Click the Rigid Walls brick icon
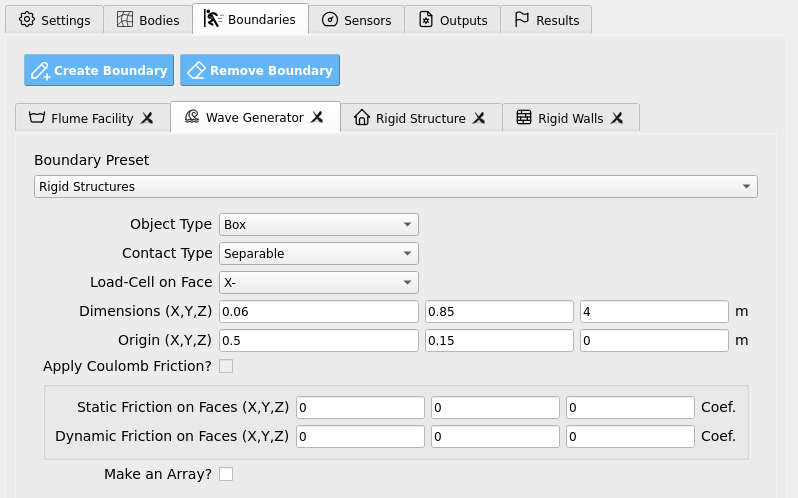This screenshot has height=498, width=798. coord(524,118)
